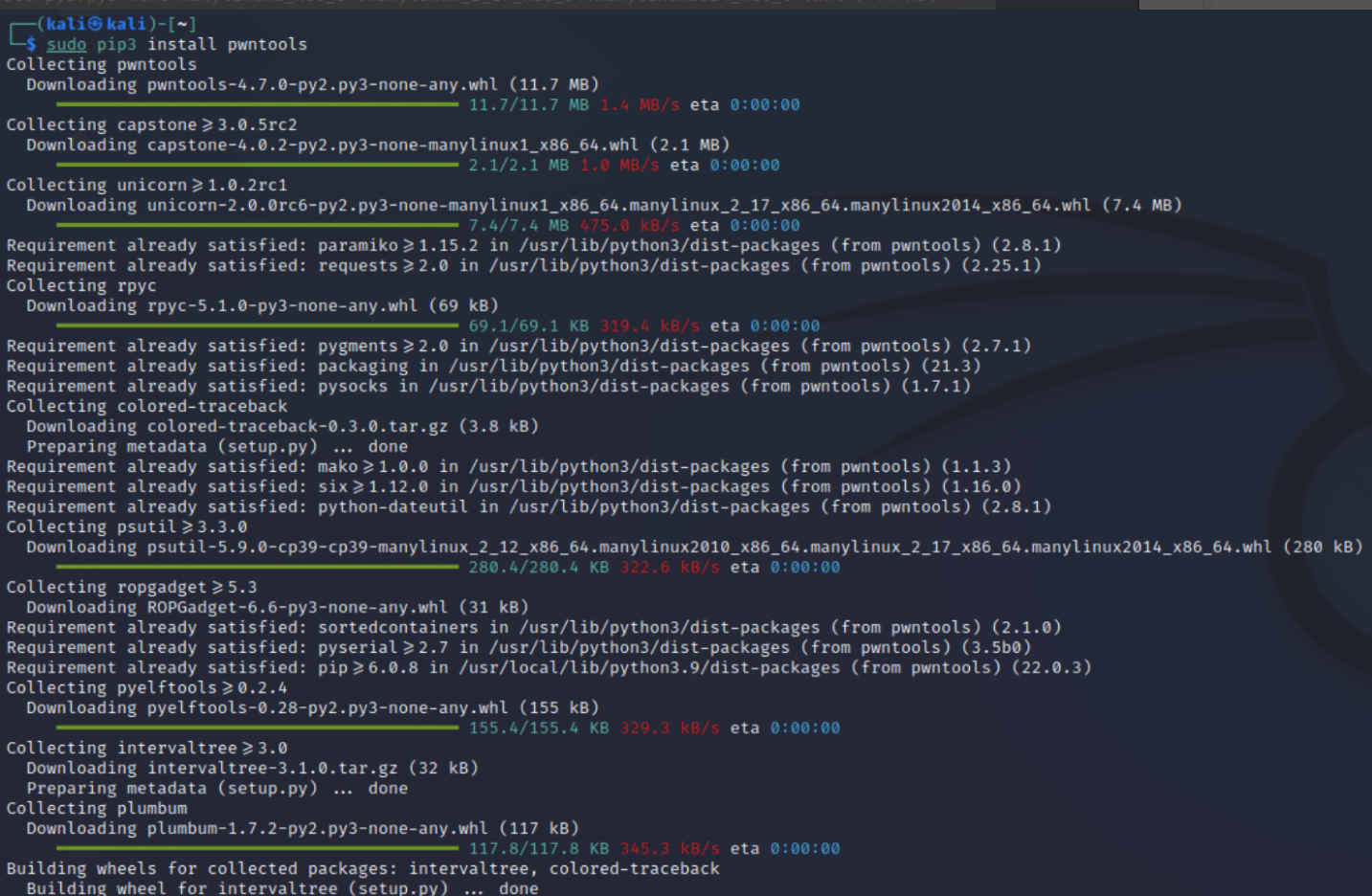Click the 'Collecting plumbum' line

(97, 808)
